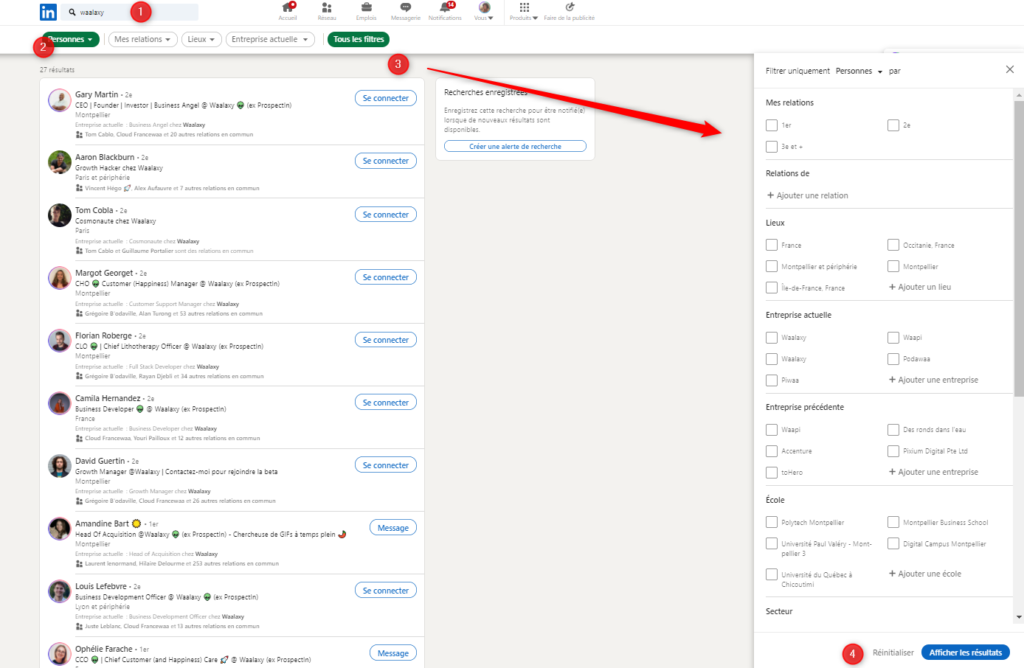
Task: Open Amandine Bart's profile photo
Action: 59,529
